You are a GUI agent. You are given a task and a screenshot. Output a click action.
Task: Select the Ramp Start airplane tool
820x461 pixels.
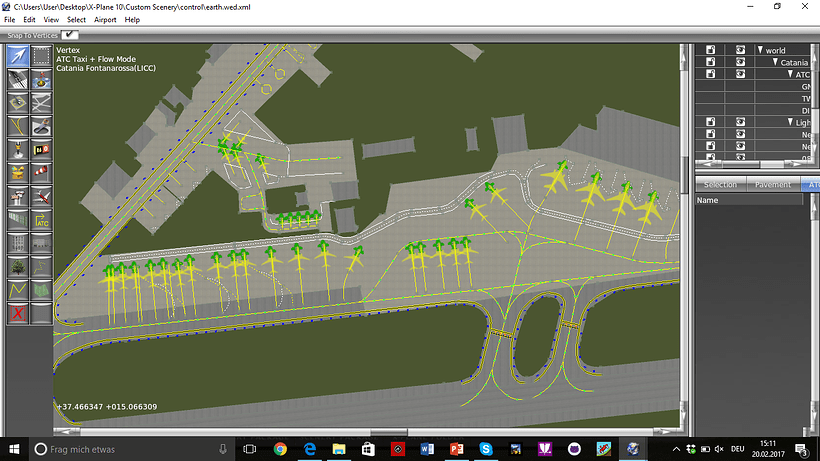[41, 197]
